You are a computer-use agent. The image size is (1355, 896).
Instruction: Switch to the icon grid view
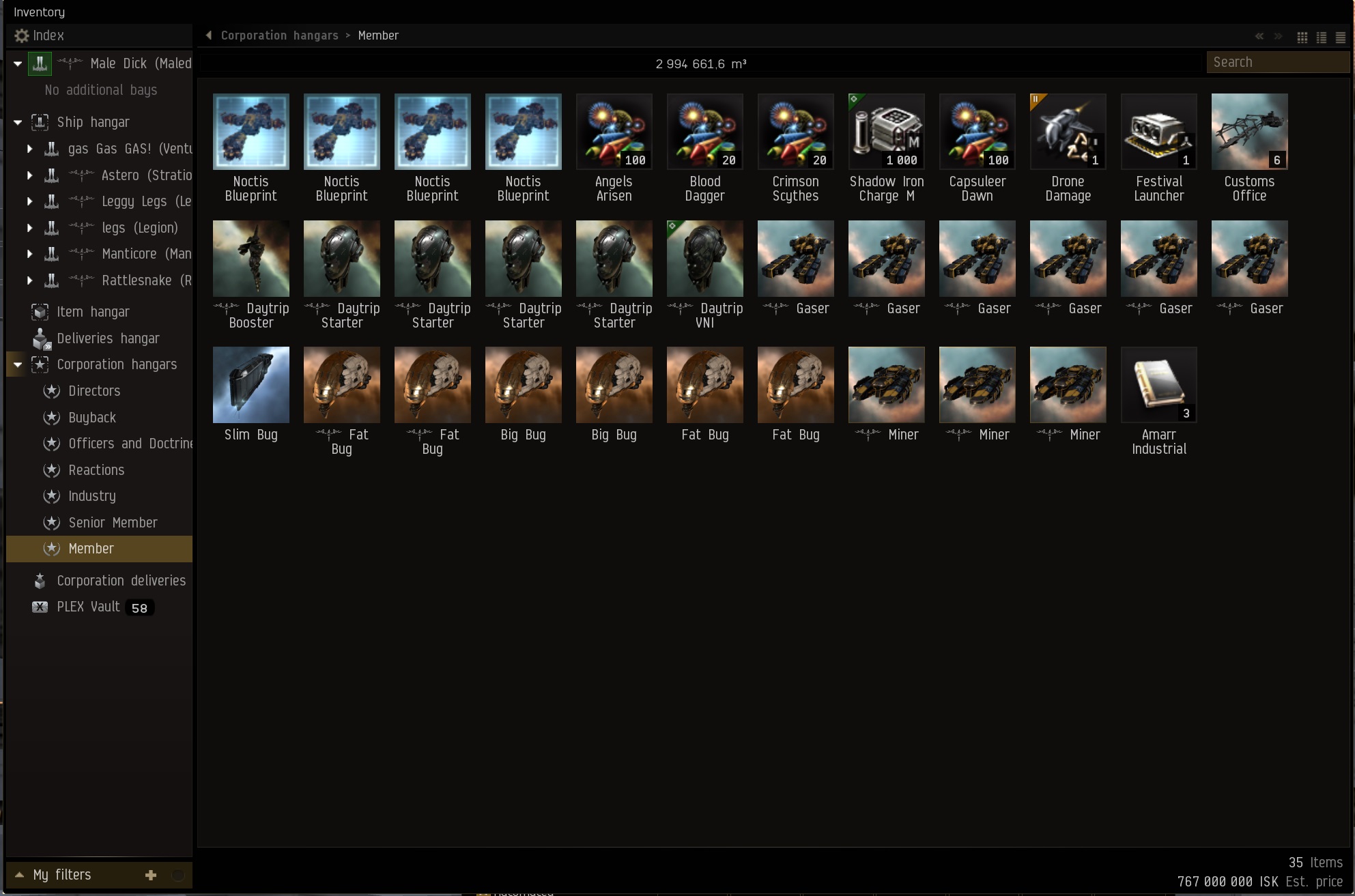(x=1302, y=37)
